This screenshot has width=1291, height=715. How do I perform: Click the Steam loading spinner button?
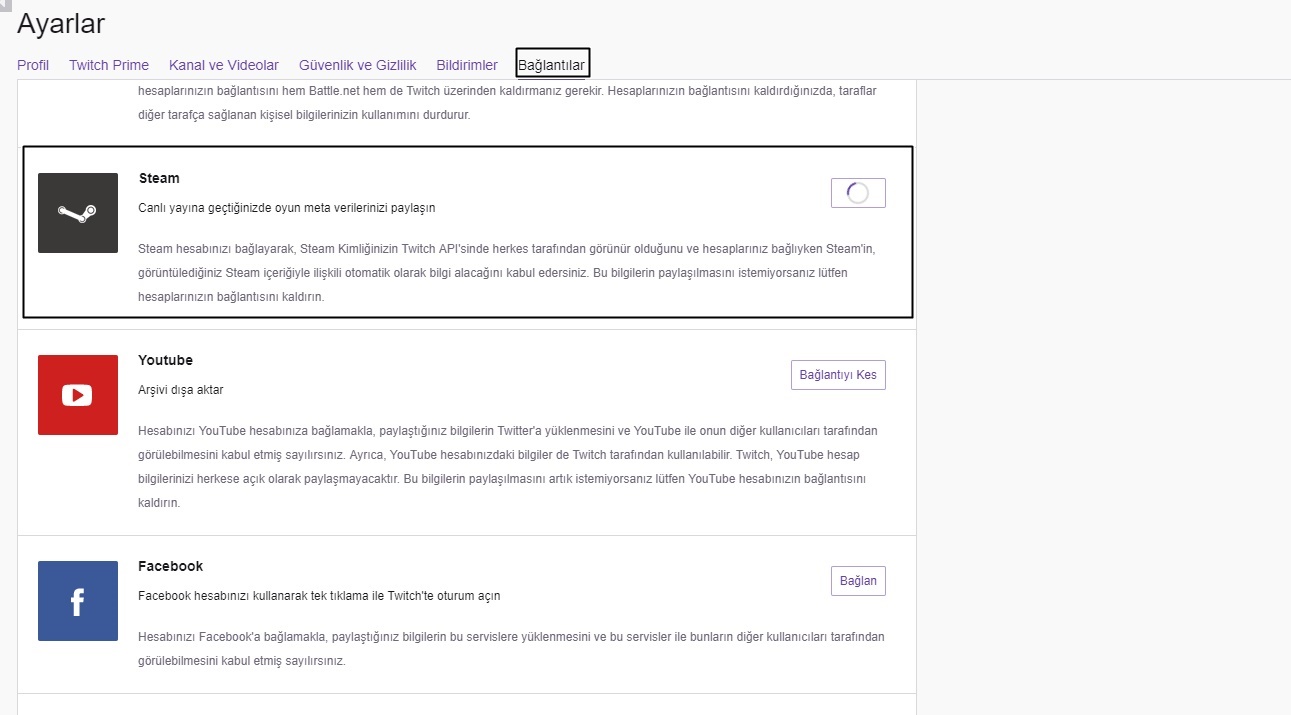click(858, 193)
